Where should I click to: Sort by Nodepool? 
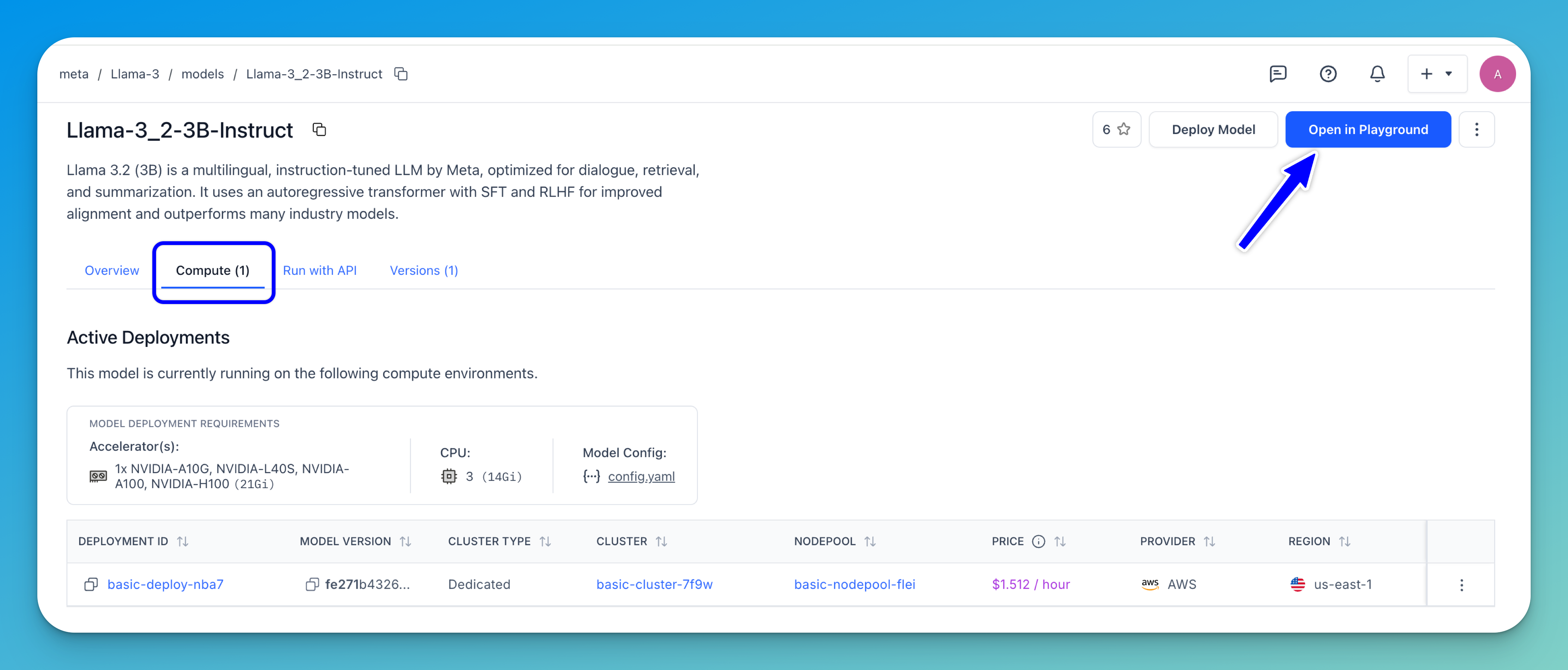[870, 542]
